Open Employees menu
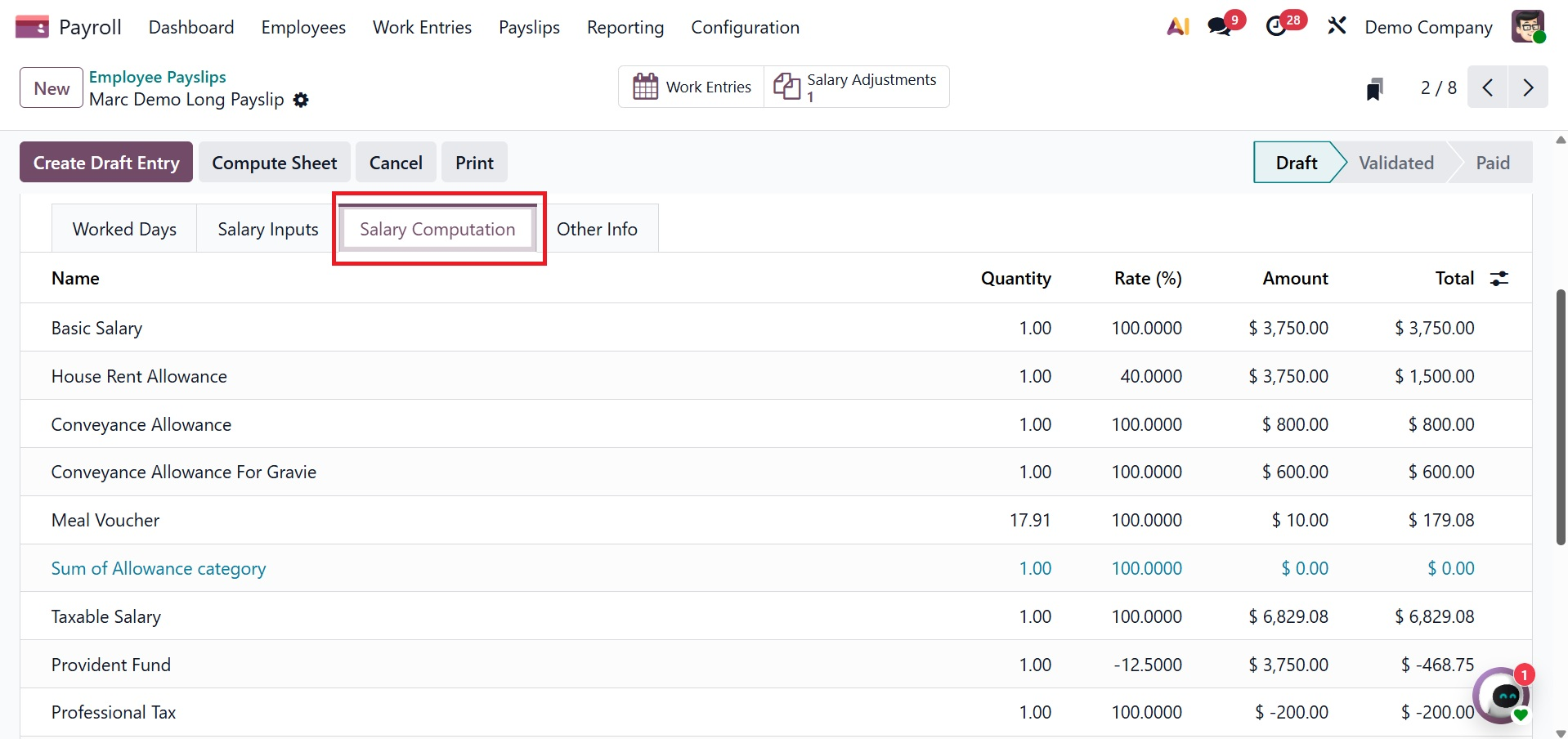This screenshot has height=739, width=1568. click(x=303, y=27)
